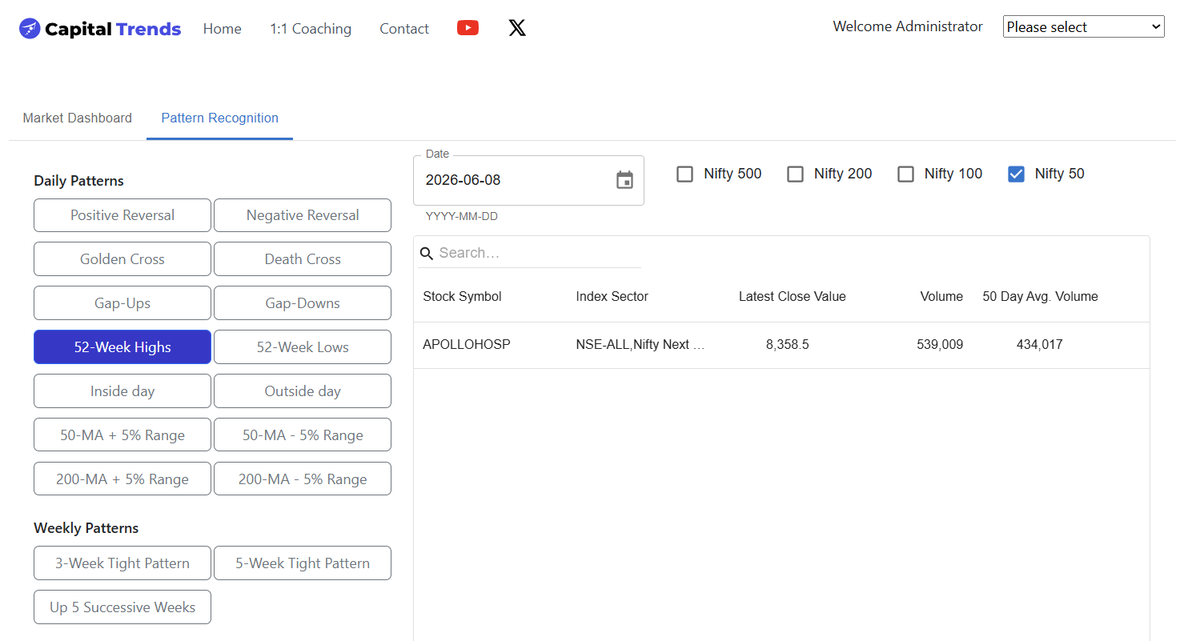1200x641 pixels.
Task: Click the 52-Week Lows button
Action: click(x=303, y=347)
